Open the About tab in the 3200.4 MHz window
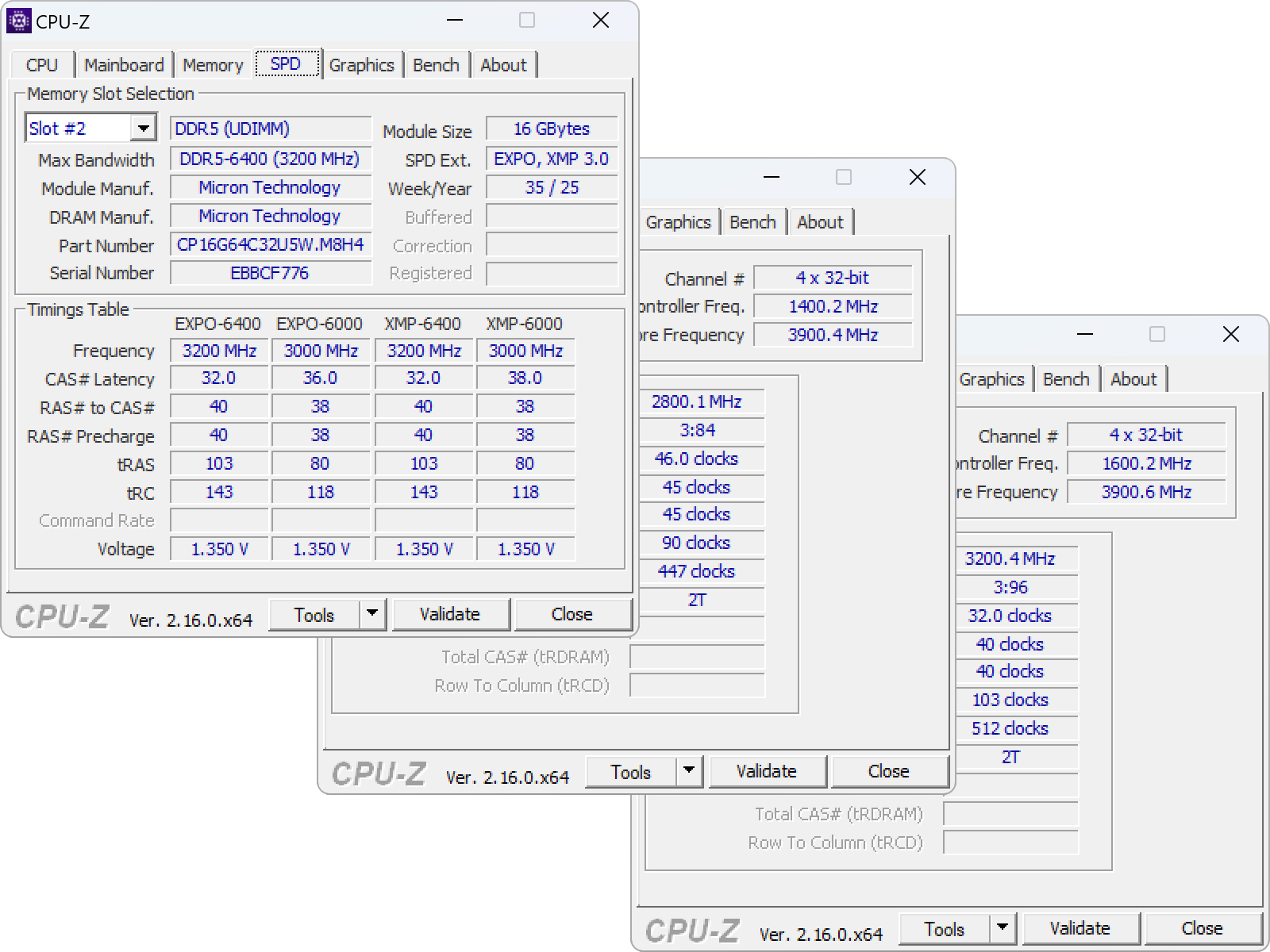This screenshot has height=952, width=1270. (x=1133, y=379)
